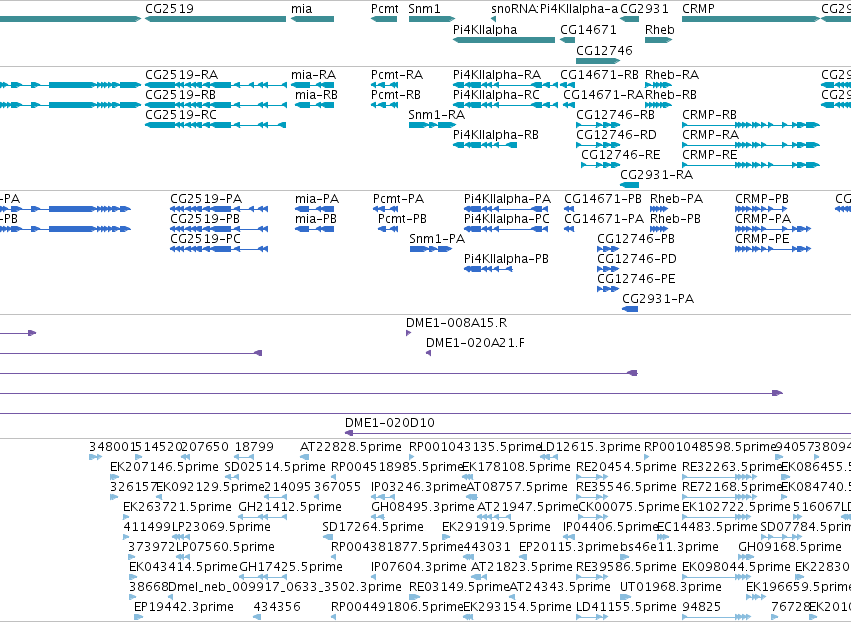Click the "CG14671" gene label
This screenshot has height=622, width=851.
588,30
